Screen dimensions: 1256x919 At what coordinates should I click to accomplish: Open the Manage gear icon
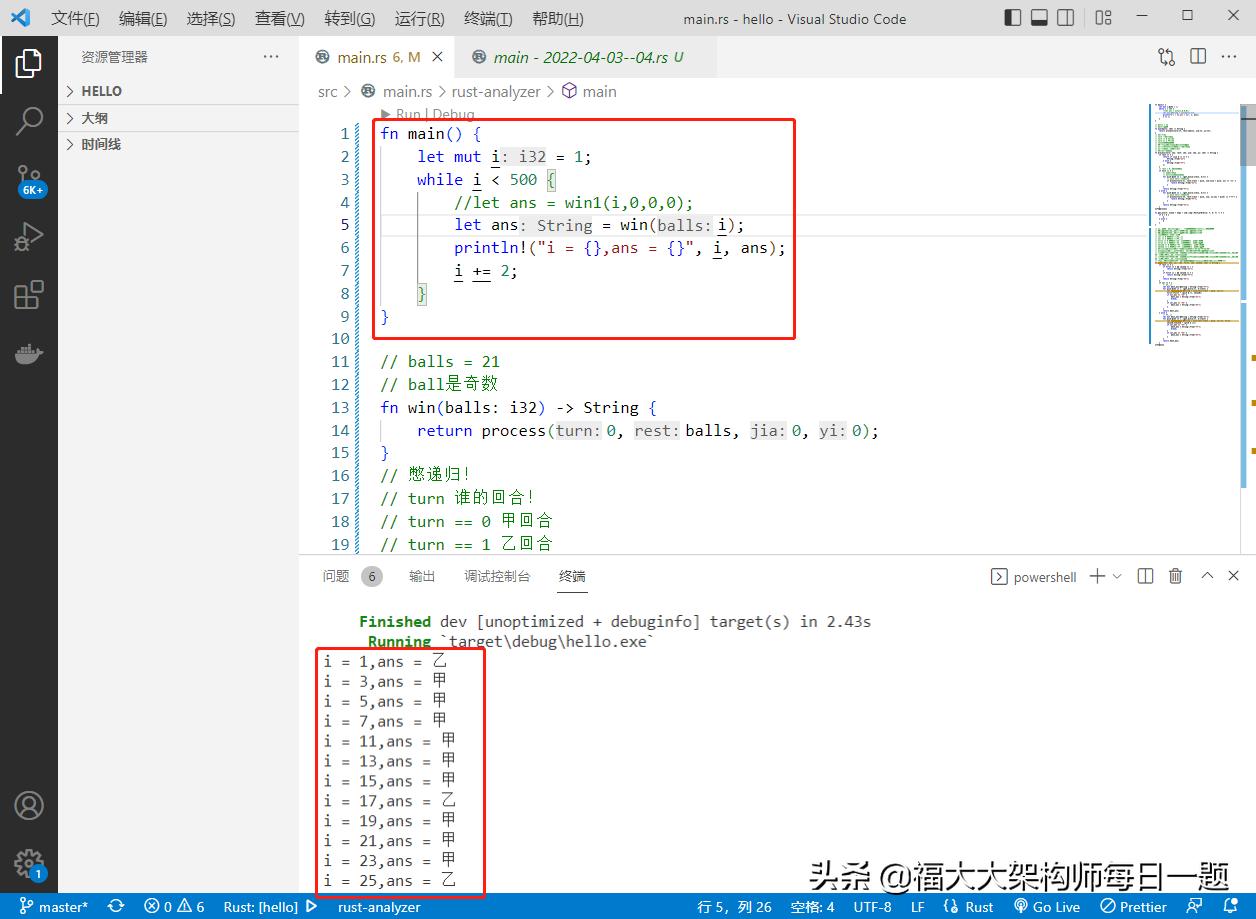click(28, 863)
